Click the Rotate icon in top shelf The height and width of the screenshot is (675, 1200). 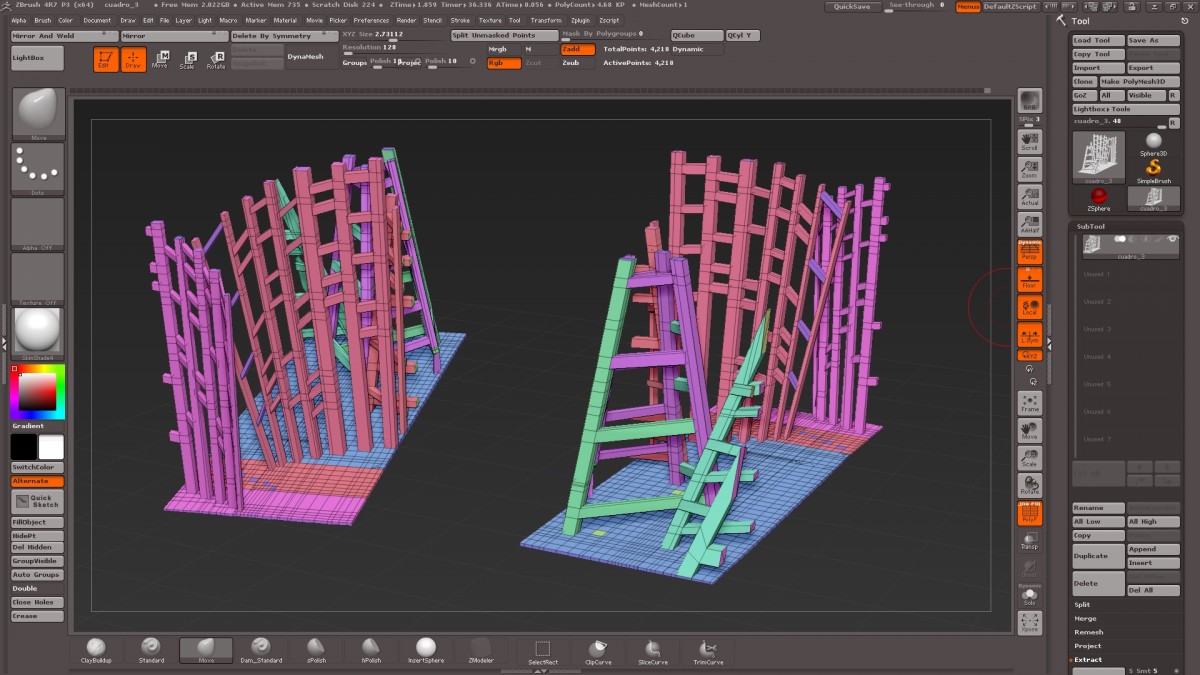point(216,60)
